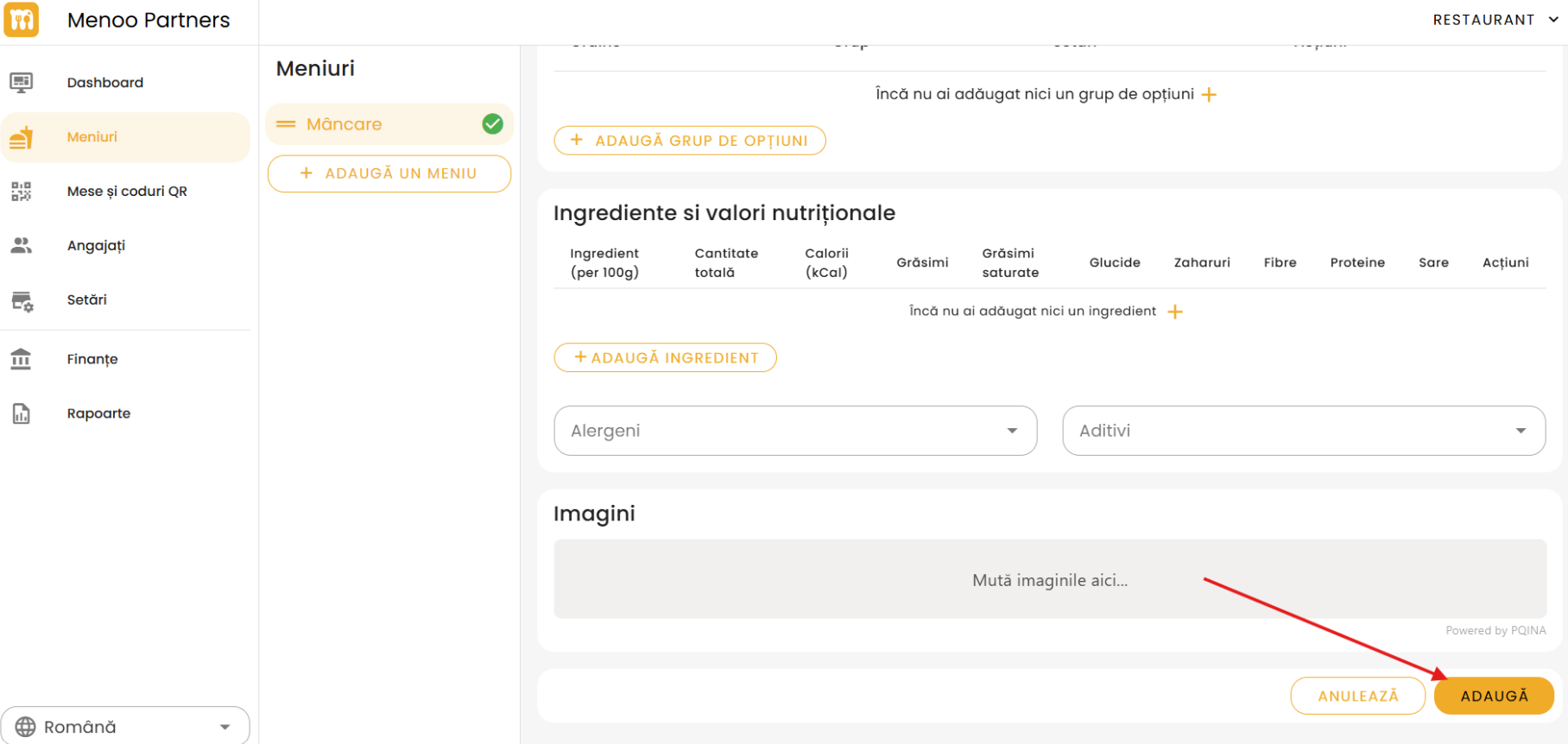Click the Finanțe bank icon

pos(22,359)
